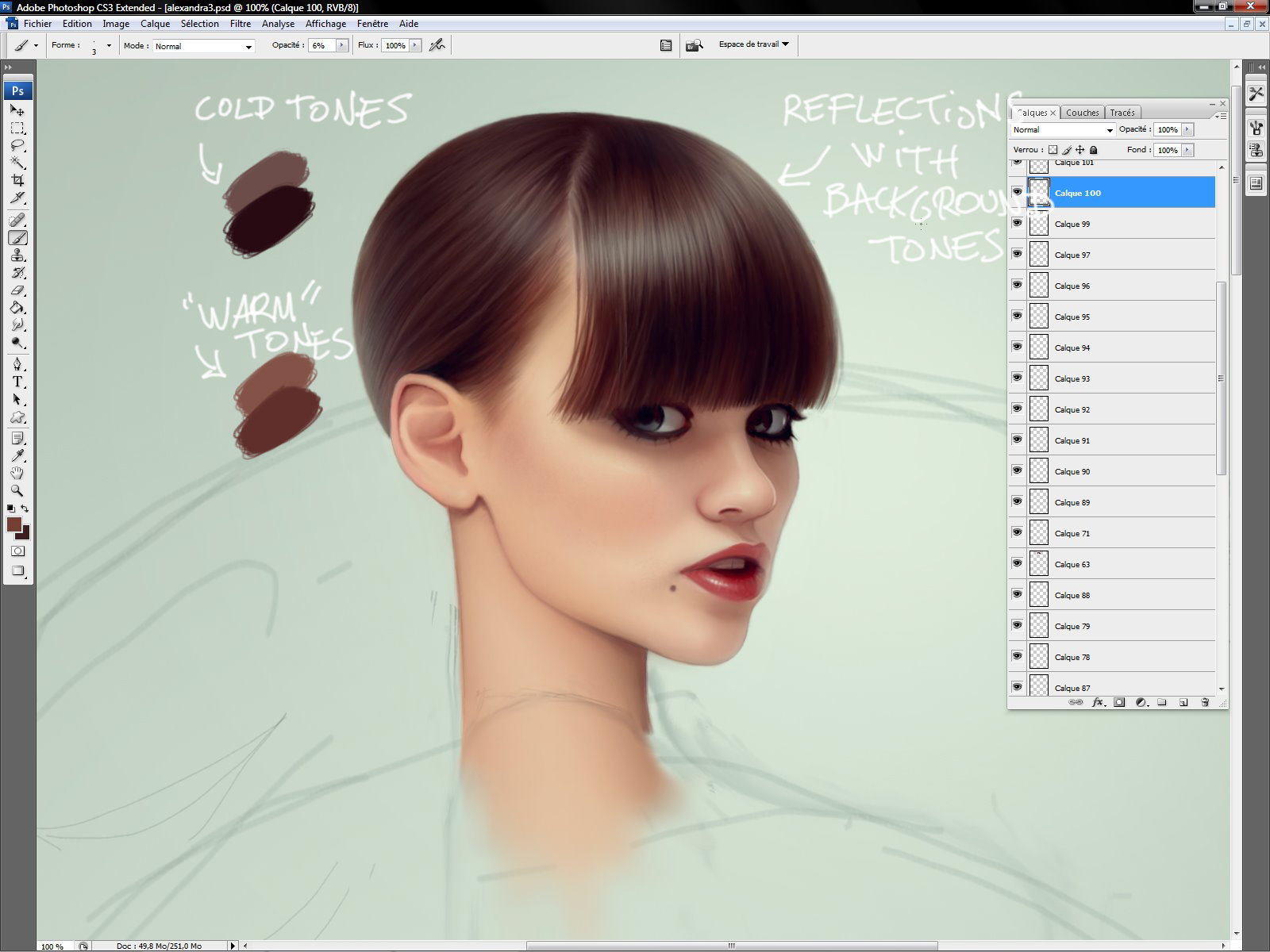This screenshot has height=952, width=1270.
Task: Create a new layer via panel icon
Action: 1183,702
